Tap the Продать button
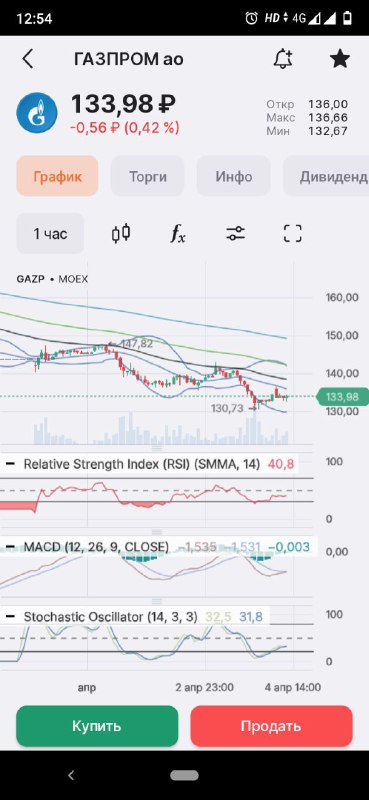 [x=272, y=726]
